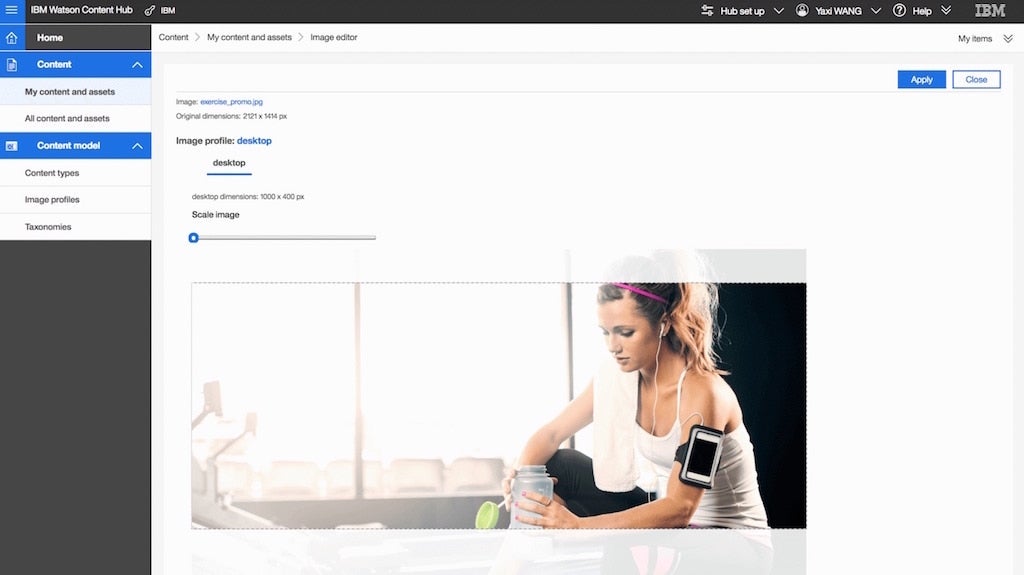Image resolution: width=1024 pixels, height=575 pixels.
Task: Click the Scale image slider track
Action: [x=283, y=238]
